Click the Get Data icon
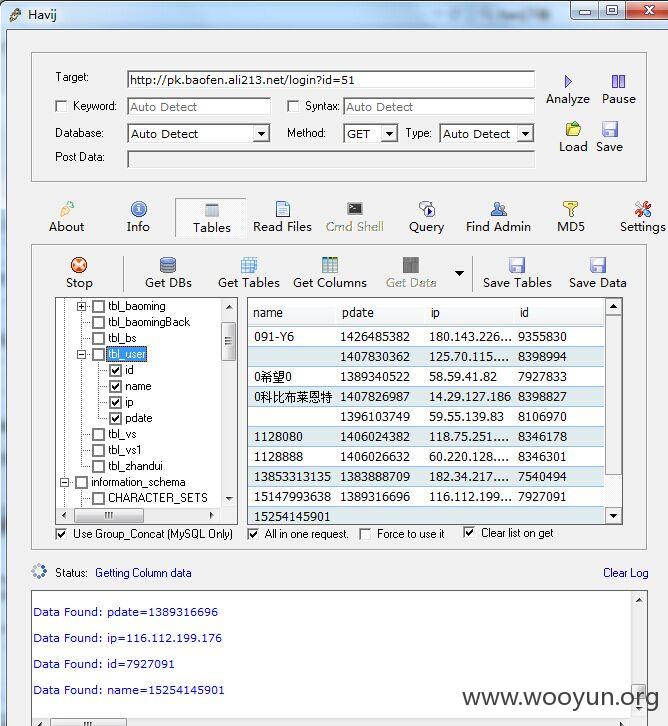Screen dimensions: 668x726 pos(411,265)
